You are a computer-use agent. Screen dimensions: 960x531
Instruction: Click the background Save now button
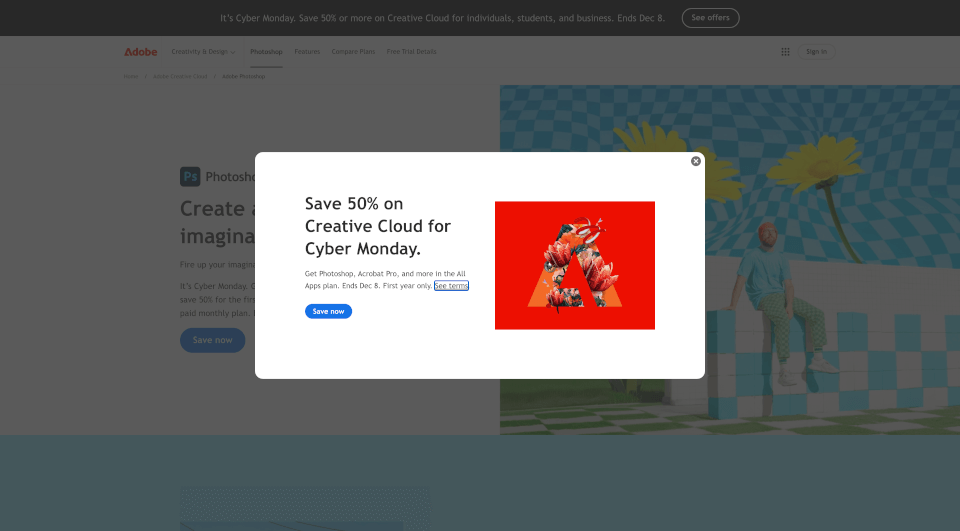(212, 340)
